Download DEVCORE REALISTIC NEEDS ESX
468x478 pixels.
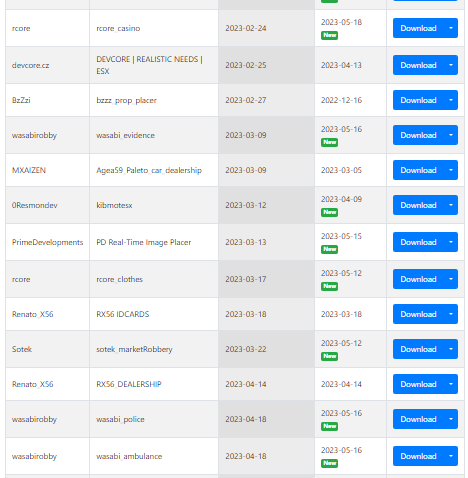418,65
